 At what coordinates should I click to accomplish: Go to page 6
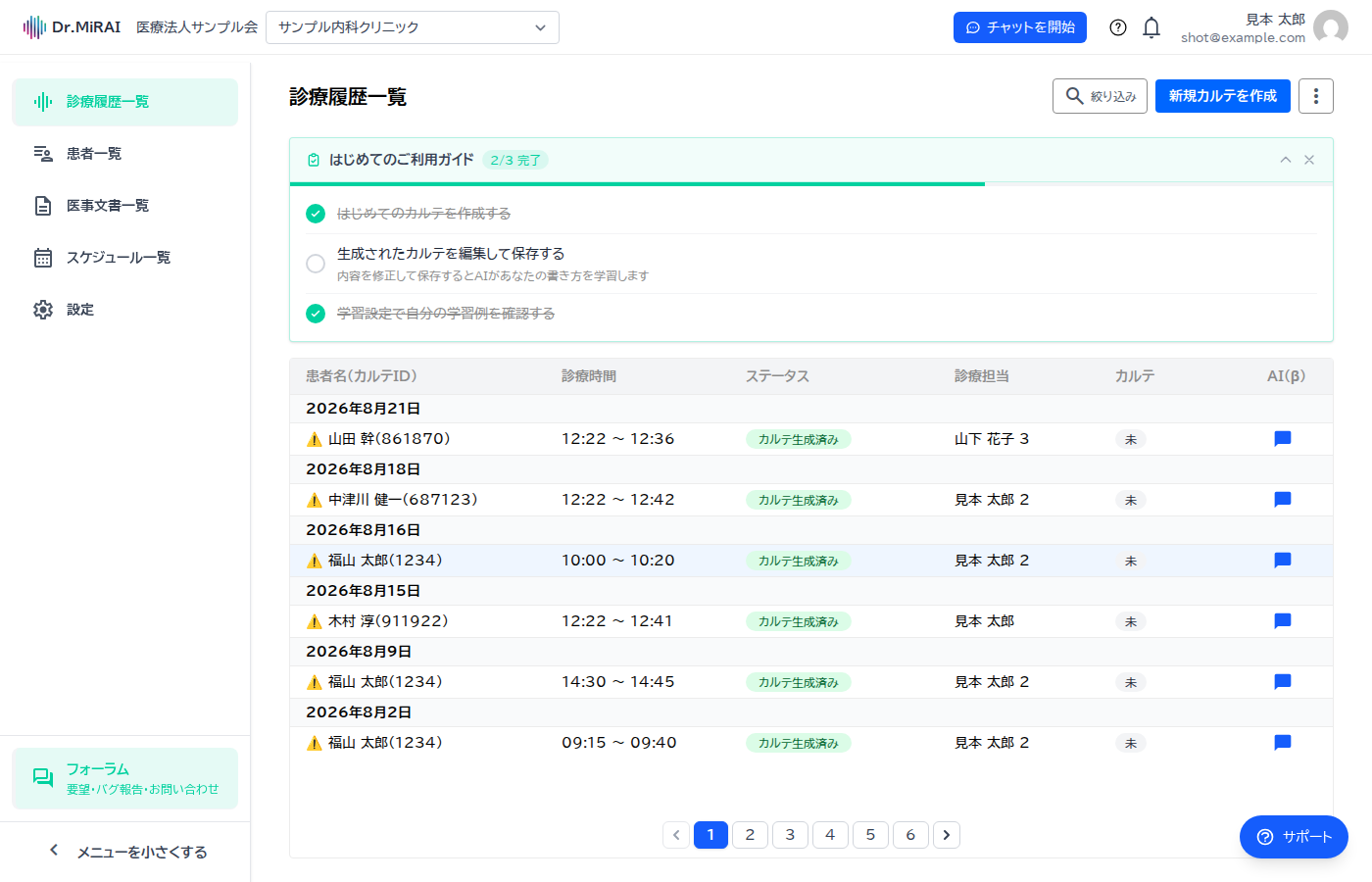pos(910,835)
